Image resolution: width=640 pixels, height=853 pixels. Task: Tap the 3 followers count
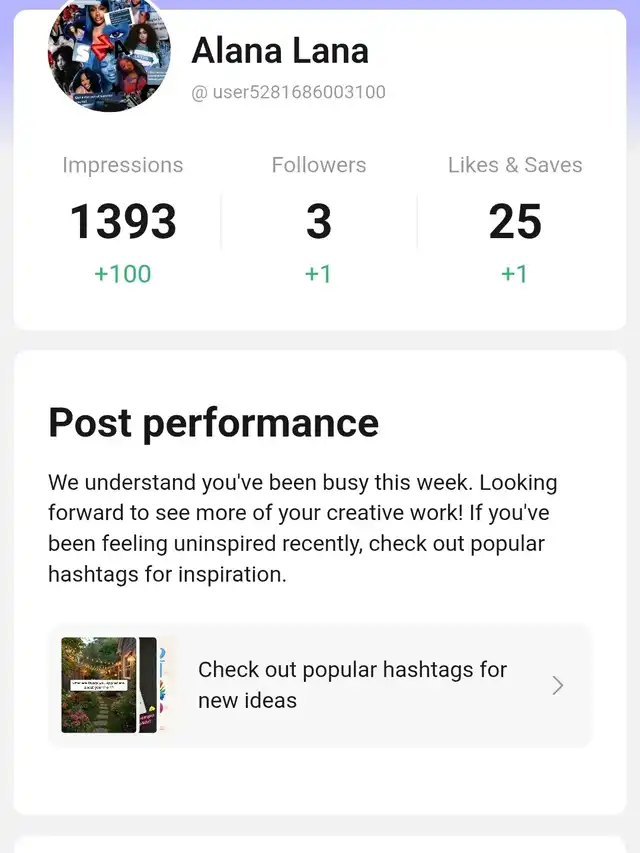pyautogui.click(x=319, y=222)
